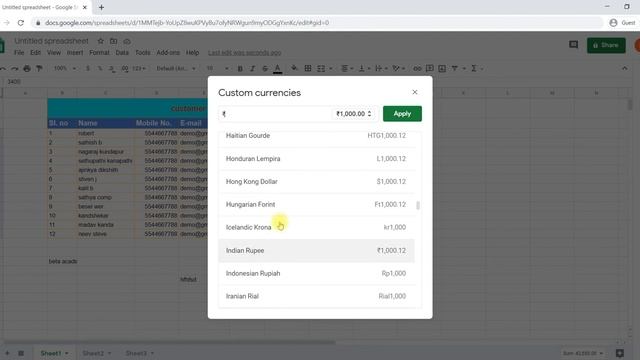Toggle strikethrough formatting
Screen dimensions: 640x360
pyautogui.click(x=265, y=69)
